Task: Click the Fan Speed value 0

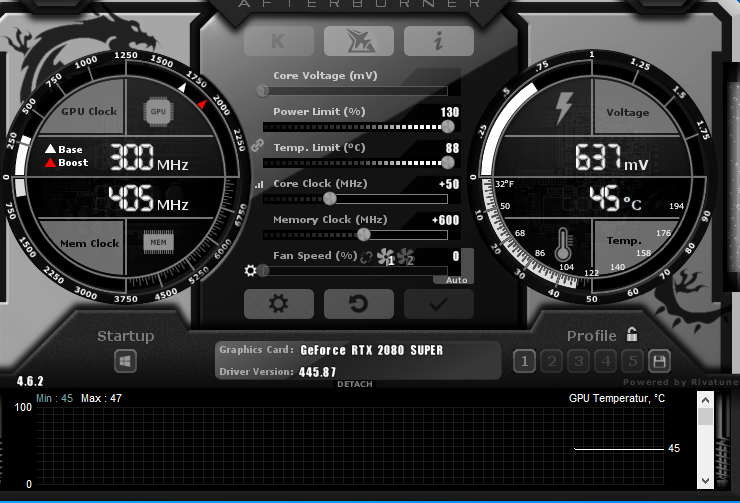Action: click(455, 256)
